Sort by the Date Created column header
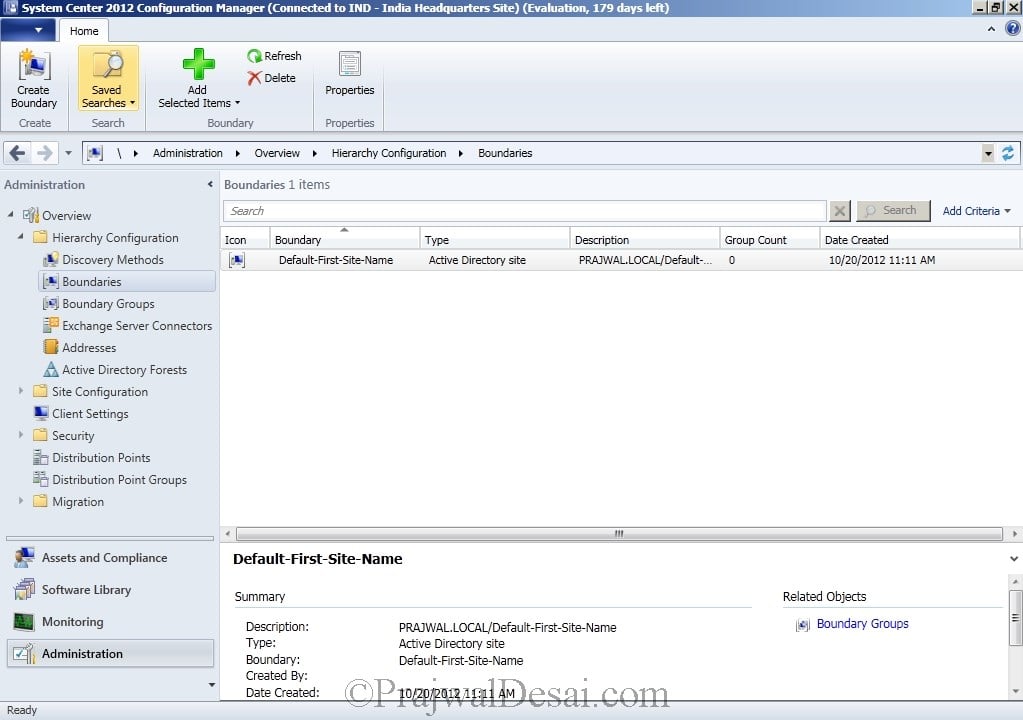1023x720 pixels. pyautogui.click(x=919, y=239)
